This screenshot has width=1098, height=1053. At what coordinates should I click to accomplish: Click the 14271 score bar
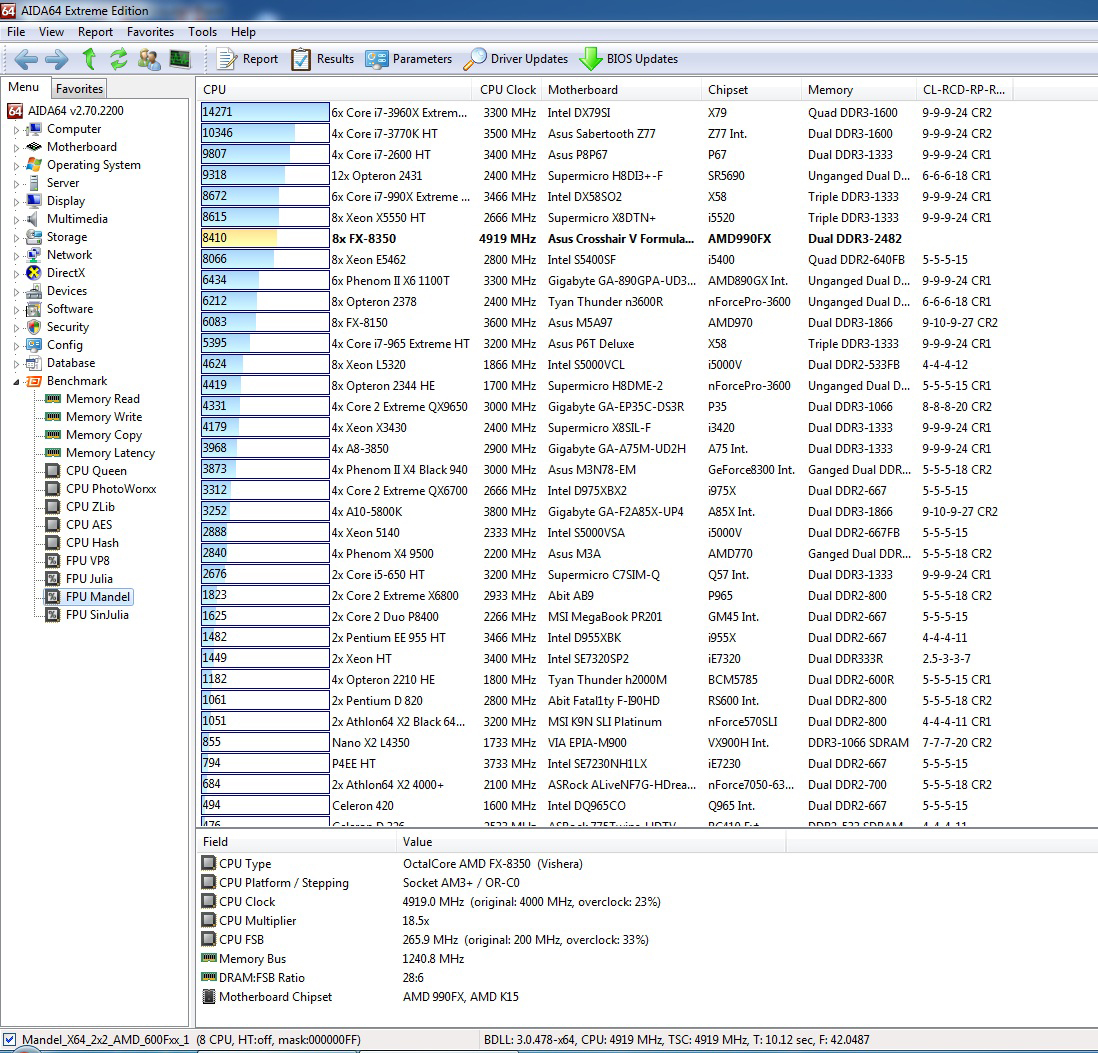click(265, 112)
